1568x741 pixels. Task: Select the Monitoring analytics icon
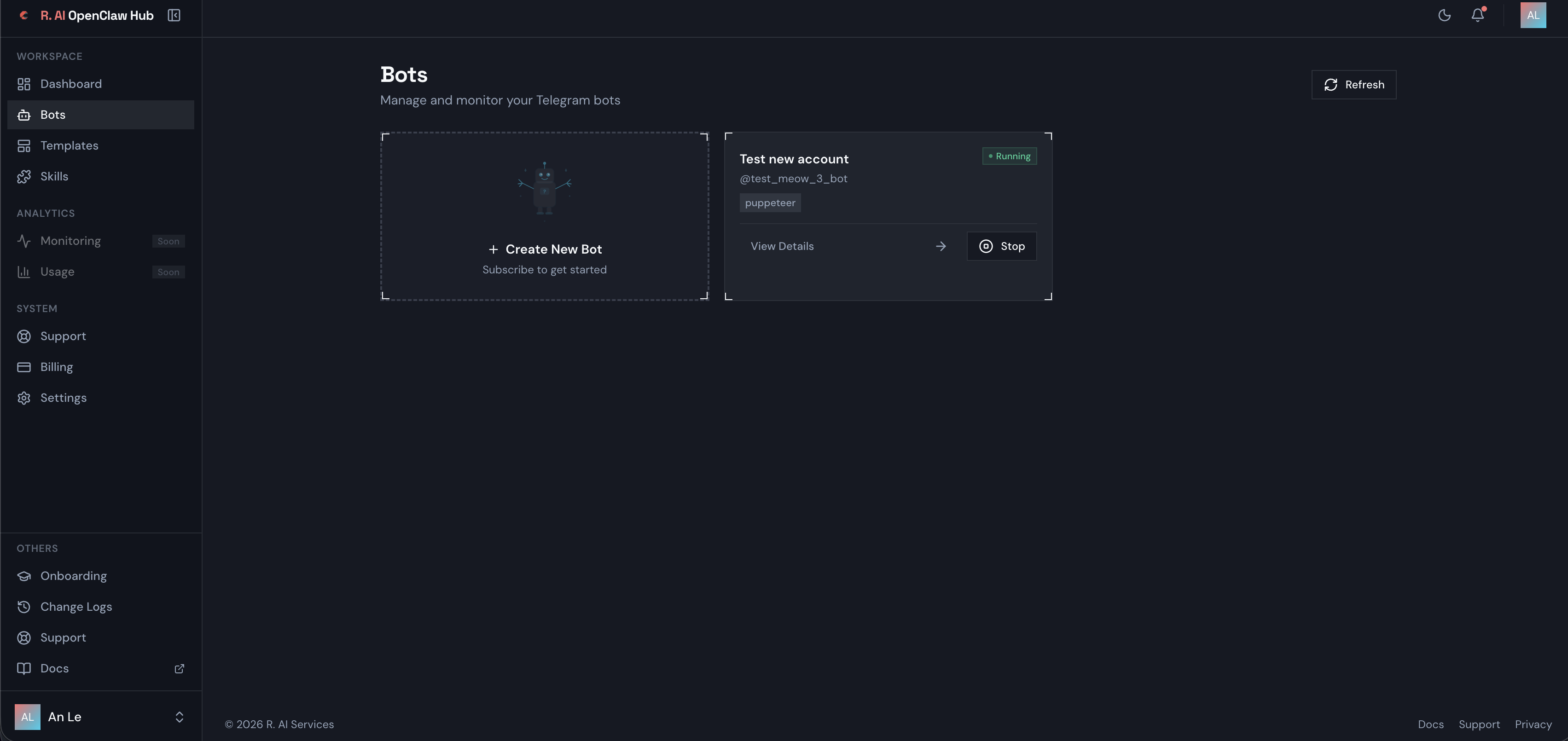coord(24,241)
